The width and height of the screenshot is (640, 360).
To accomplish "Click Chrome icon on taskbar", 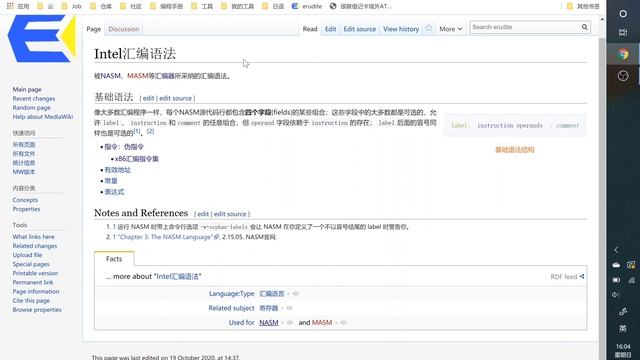I will point(623,54).
